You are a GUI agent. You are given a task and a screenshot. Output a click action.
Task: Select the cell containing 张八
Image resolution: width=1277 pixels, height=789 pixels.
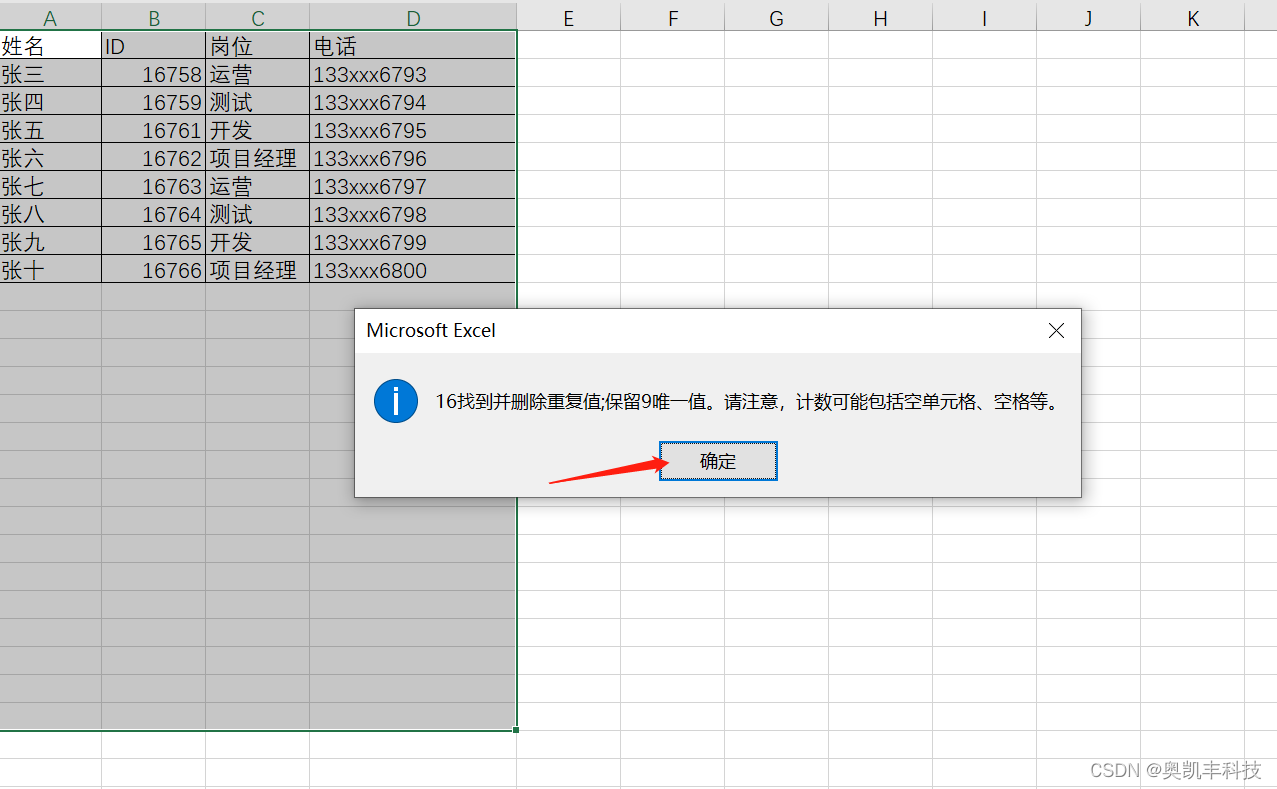click(50, 214)
